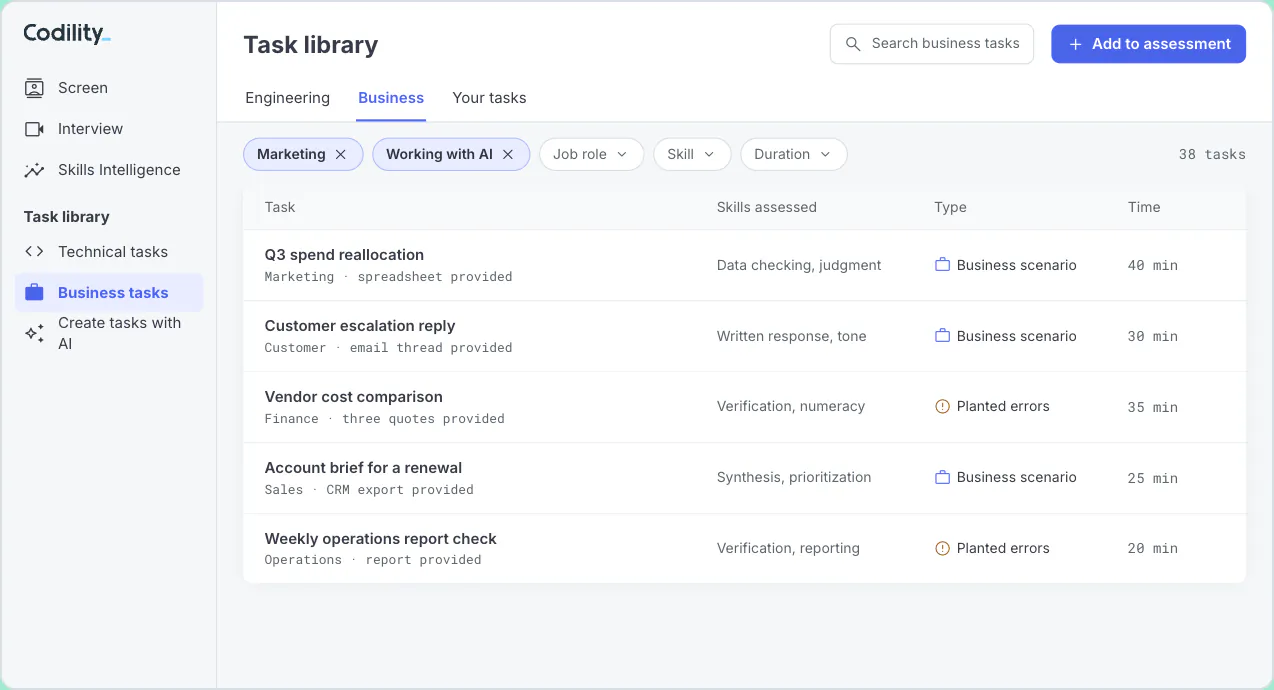Click the 20 min time value
The image size is (1274, 690).
pos(1153,548)
